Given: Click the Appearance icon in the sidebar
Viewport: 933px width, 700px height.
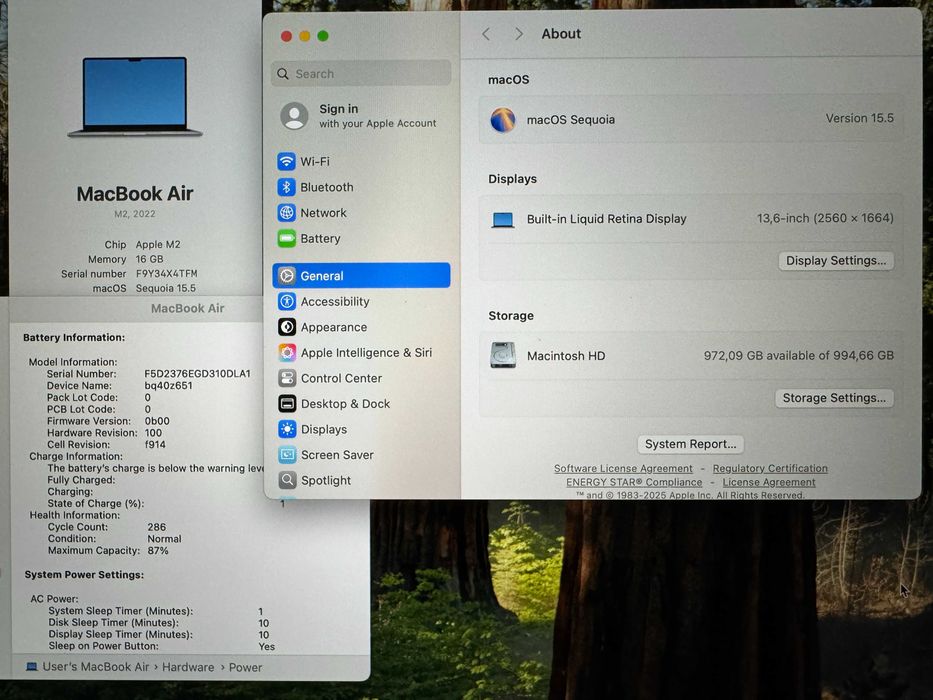Looking at the screenshot, I should point(287,327).
